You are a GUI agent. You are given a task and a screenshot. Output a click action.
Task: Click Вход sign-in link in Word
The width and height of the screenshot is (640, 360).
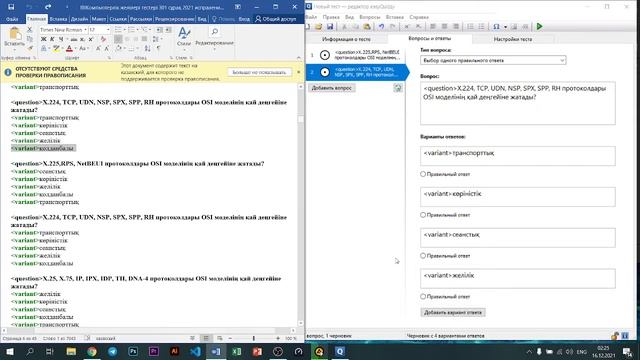(x=244, y=19)
